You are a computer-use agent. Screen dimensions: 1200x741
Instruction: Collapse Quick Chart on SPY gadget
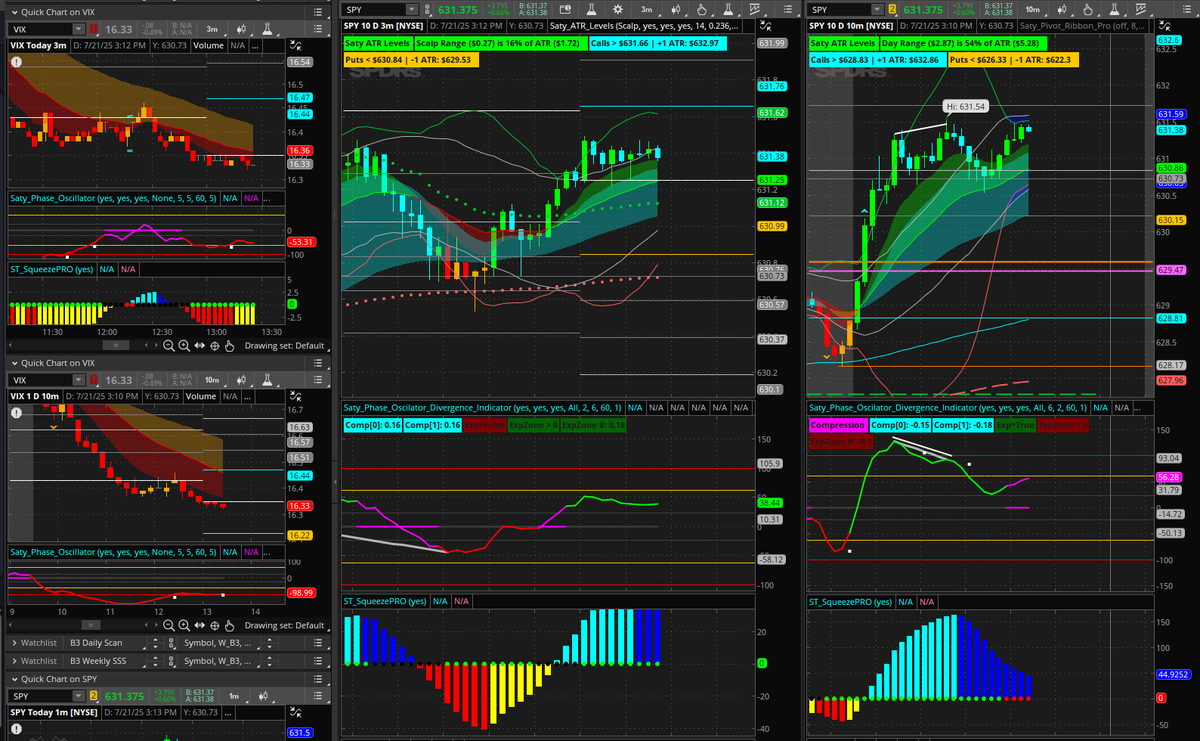coord(15,679)
